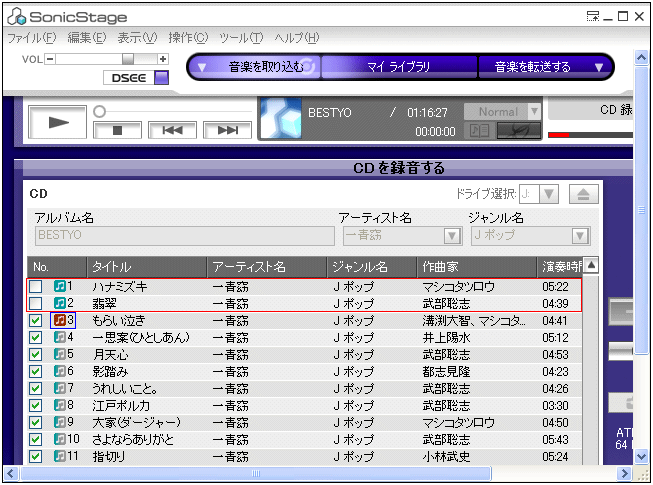
Task: Sort by the タイトル column header
Action: tap(147, 267)
